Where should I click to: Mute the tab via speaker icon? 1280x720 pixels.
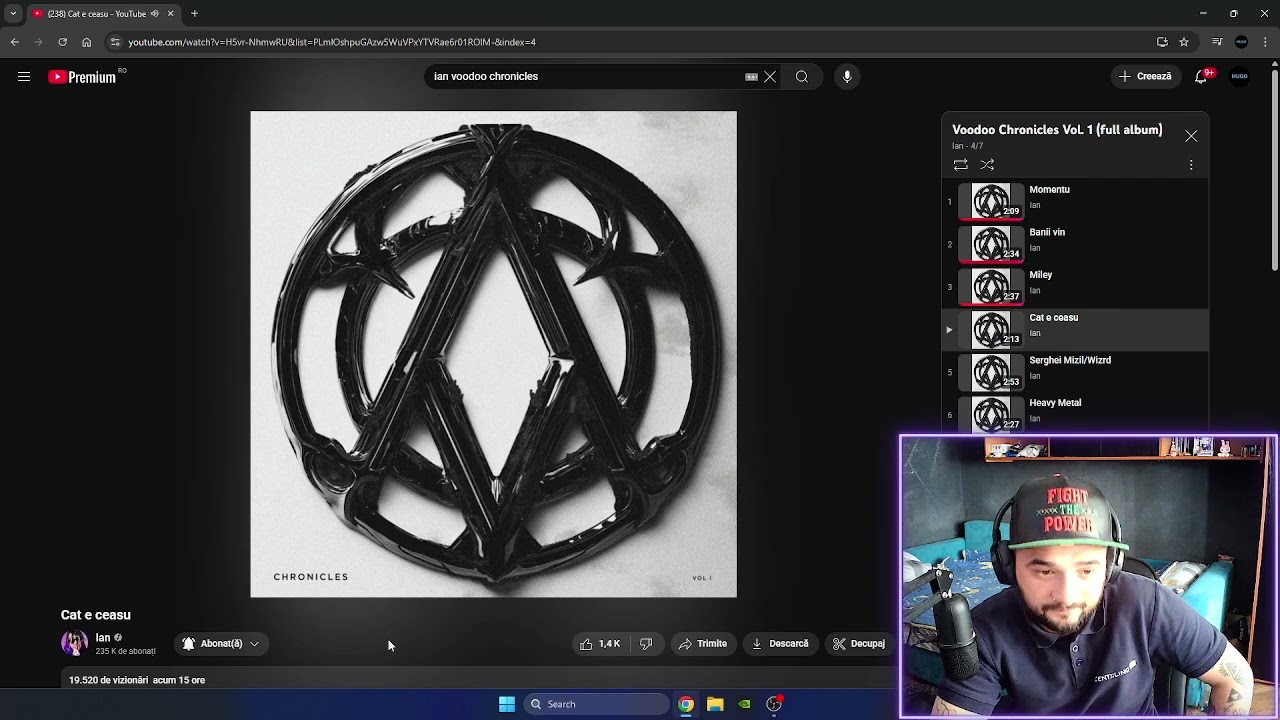pos(154,14)
